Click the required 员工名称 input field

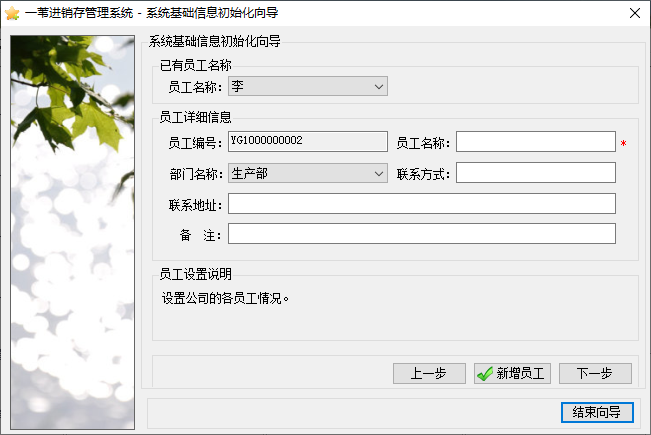[536, 142]
